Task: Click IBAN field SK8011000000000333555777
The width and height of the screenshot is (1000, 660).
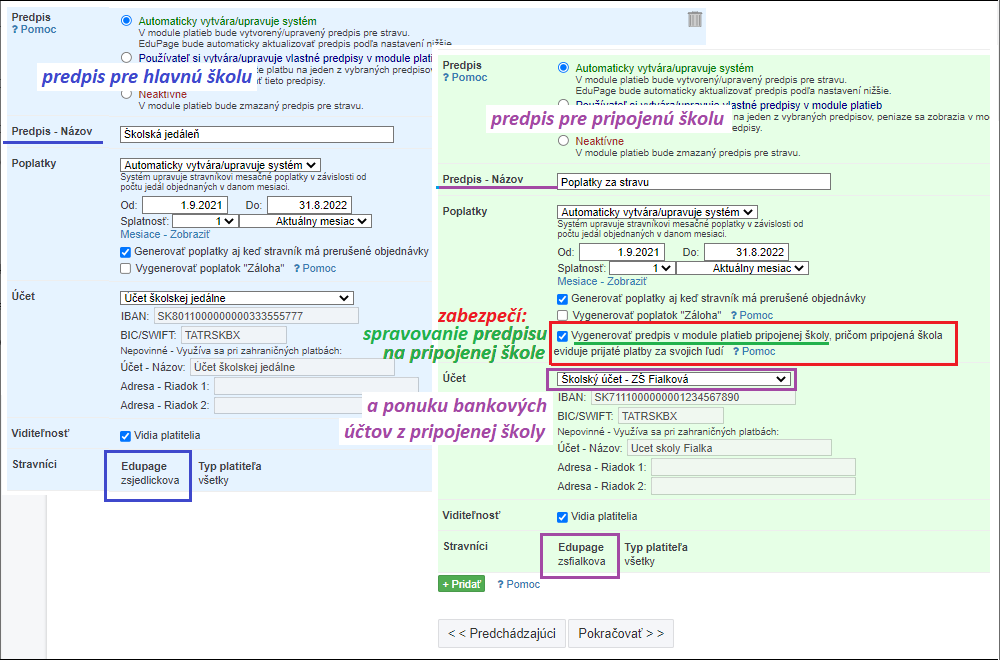Action: coord(256,316)
